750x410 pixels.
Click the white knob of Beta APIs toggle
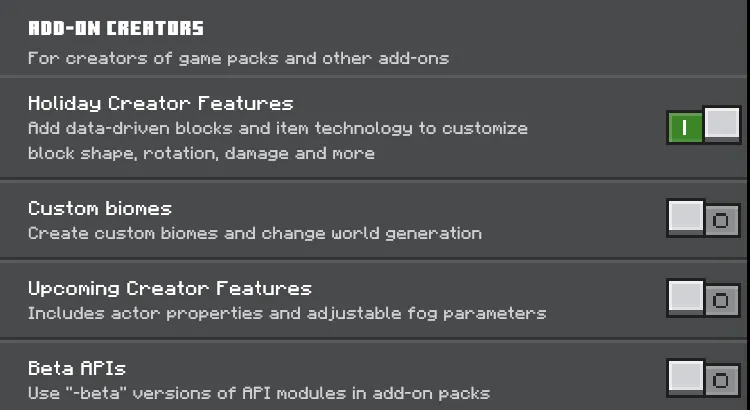[x=686, y=377]
